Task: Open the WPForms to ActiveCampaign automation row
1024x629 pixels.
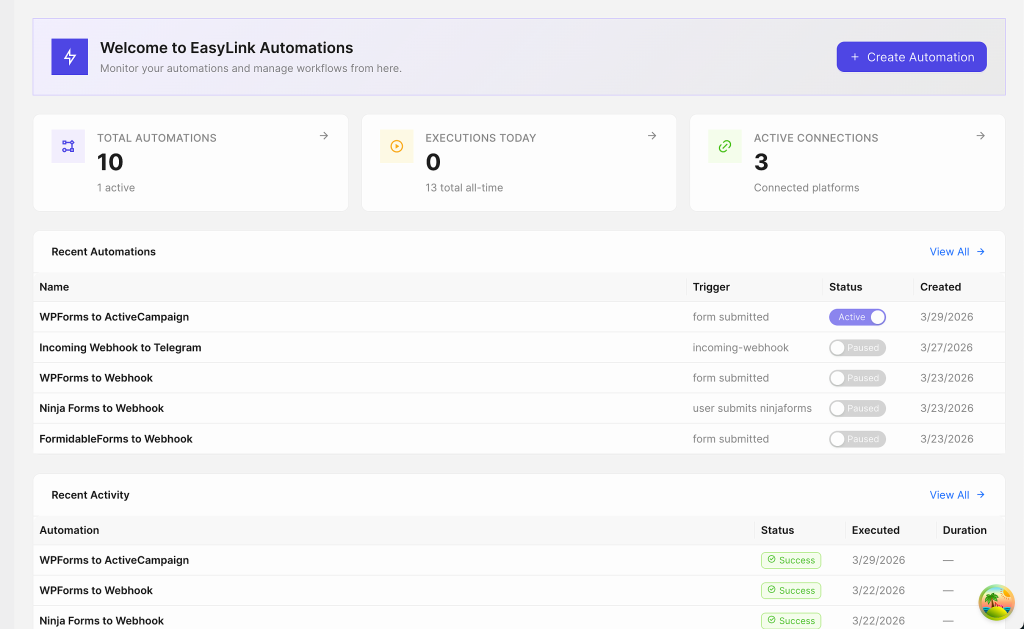Action: click(114, 317)
